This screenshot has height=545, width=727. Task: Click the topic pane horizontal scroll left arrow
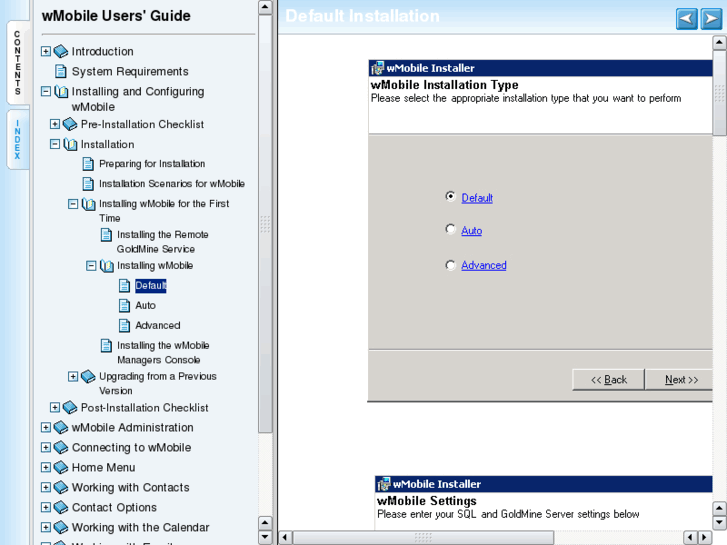[x=285, y=538]
